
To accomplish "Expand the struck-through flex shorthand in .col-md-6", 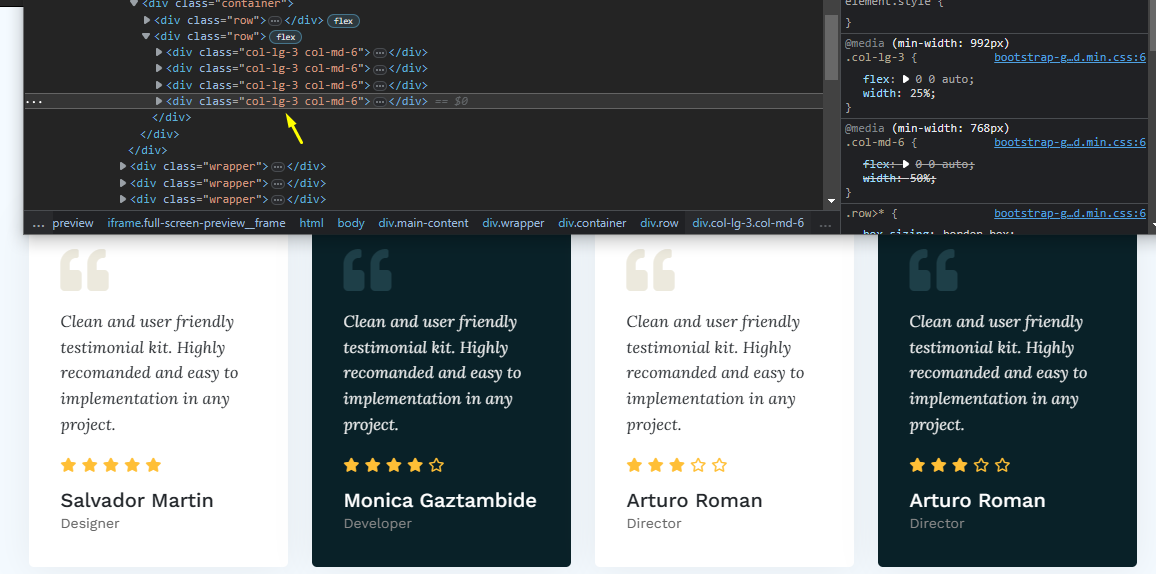I will tap(906, 164).
